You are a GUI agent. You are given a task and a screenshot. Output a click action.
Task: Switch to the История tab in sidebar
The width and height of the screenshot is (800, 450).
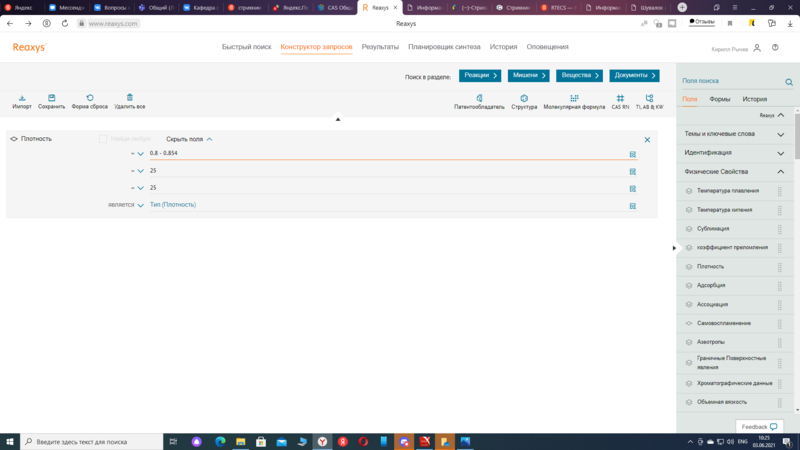(x=755, y=99)
